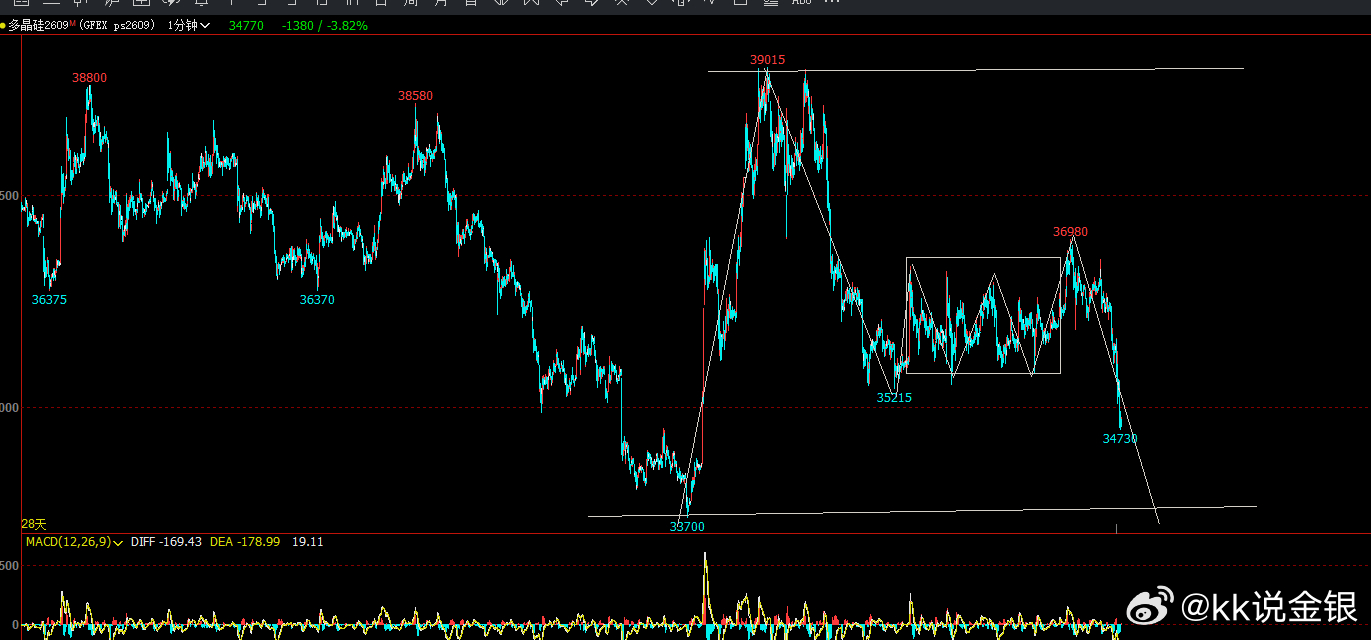This screenshot has height=640, width=1371.
Task: Click the MACD histogram value 19.11
Action: click(308, 541)
